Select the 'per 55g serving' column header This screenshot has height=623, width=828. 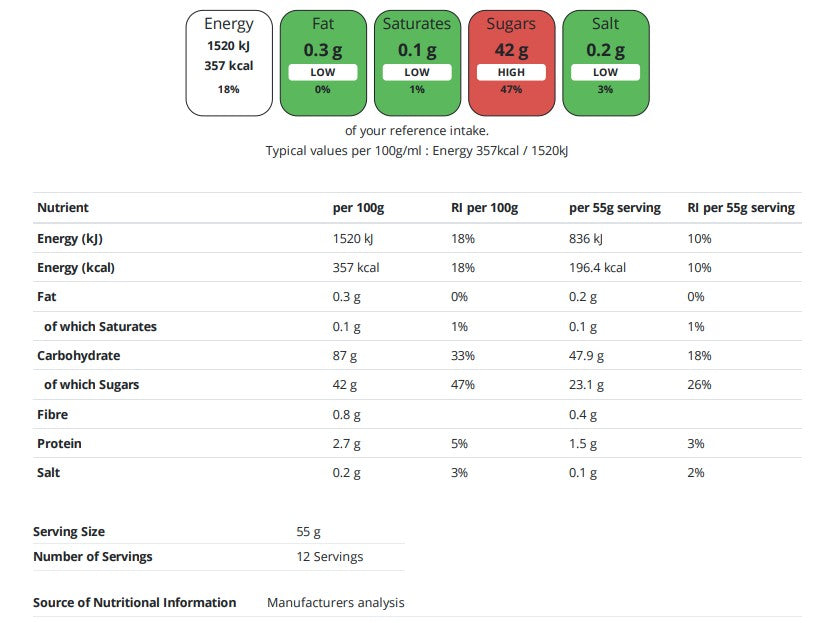click(x=615, y=208)
